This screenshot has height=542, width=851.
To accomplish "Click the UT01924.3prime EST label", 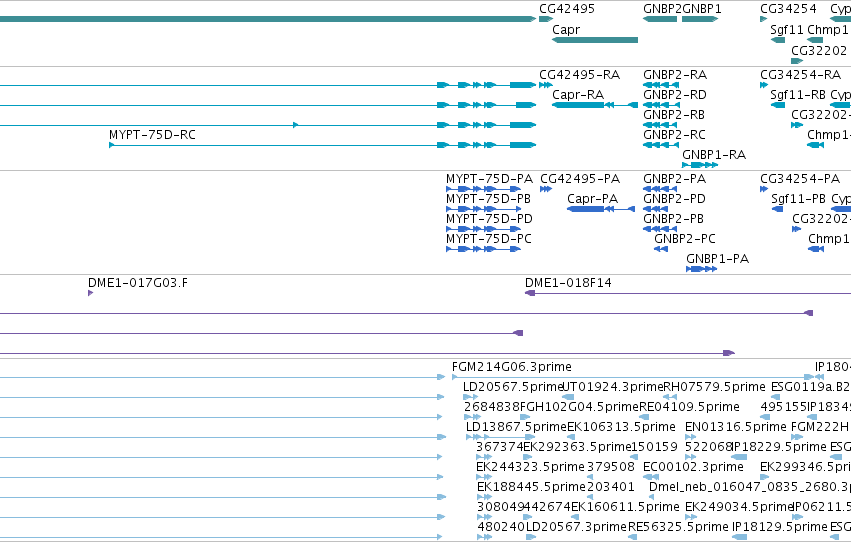I will 613,387.
